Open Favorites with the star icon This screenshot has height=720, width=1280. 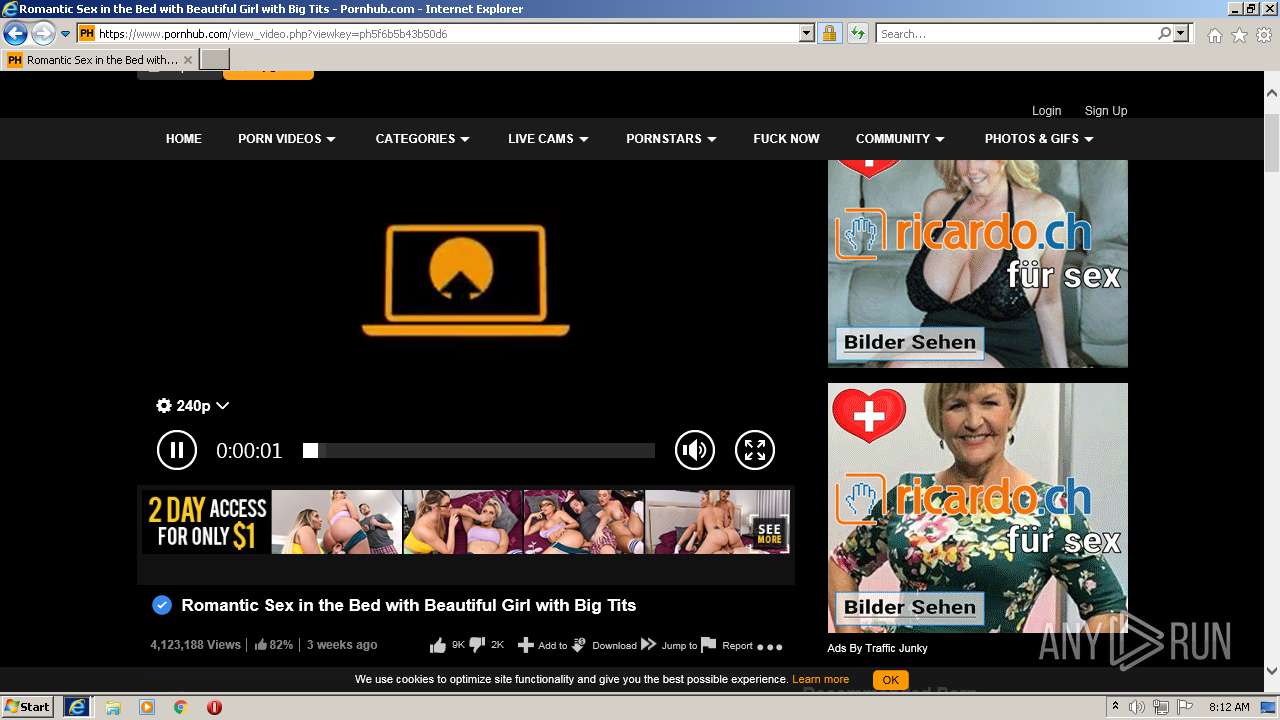(x=1239, y=35)
